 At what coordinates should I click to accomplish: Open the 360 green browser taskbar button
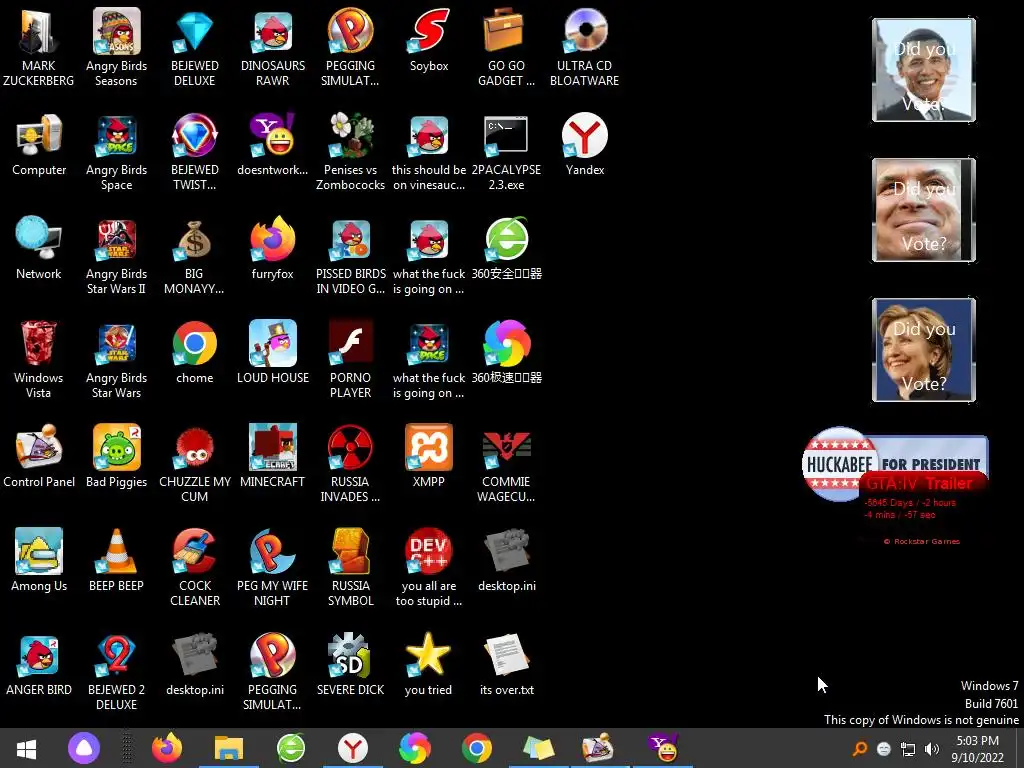[291, 748]
